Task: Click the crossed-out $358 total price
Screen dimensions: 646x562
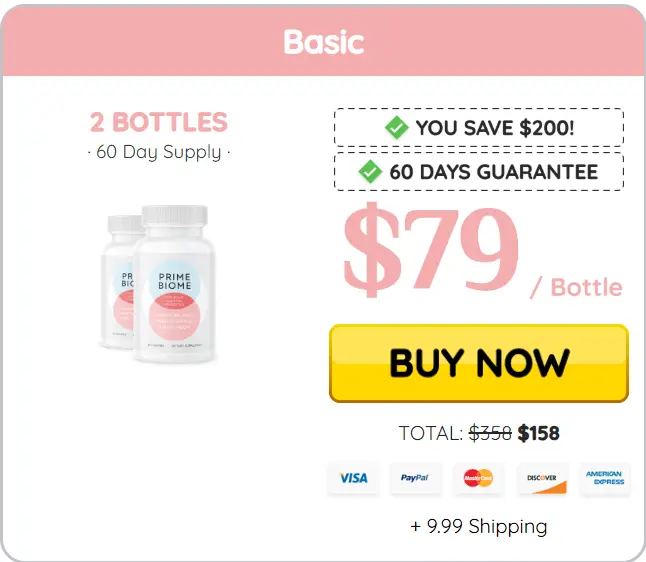Action: (490, 433)
